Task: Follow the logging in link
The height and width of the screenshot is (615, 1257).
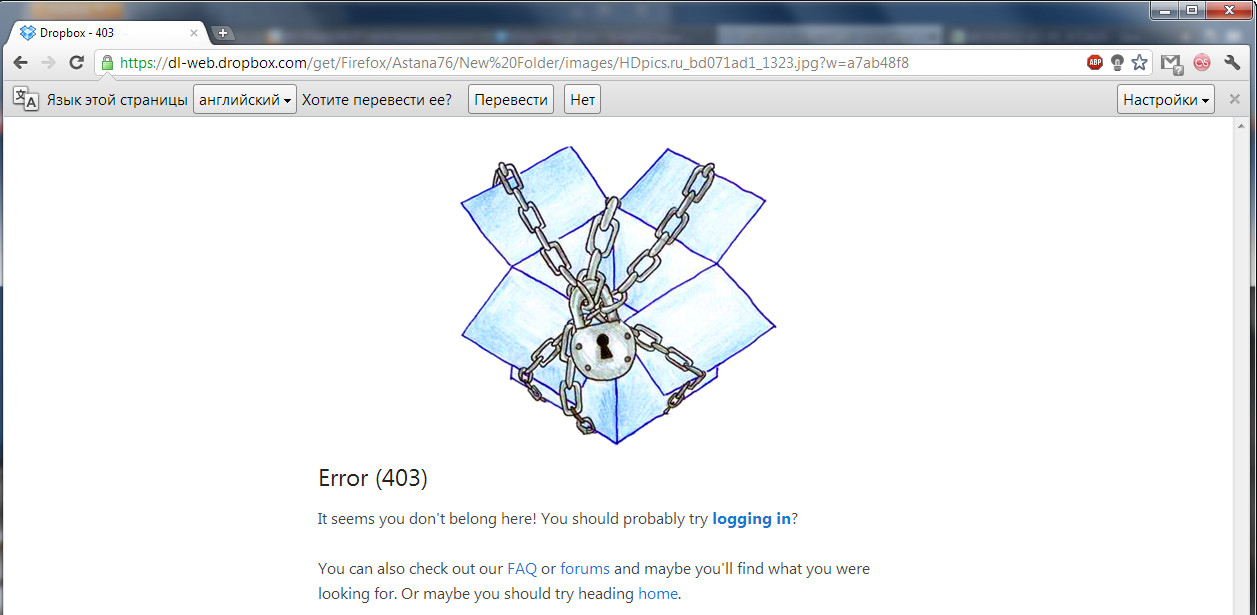Action: 752,519
